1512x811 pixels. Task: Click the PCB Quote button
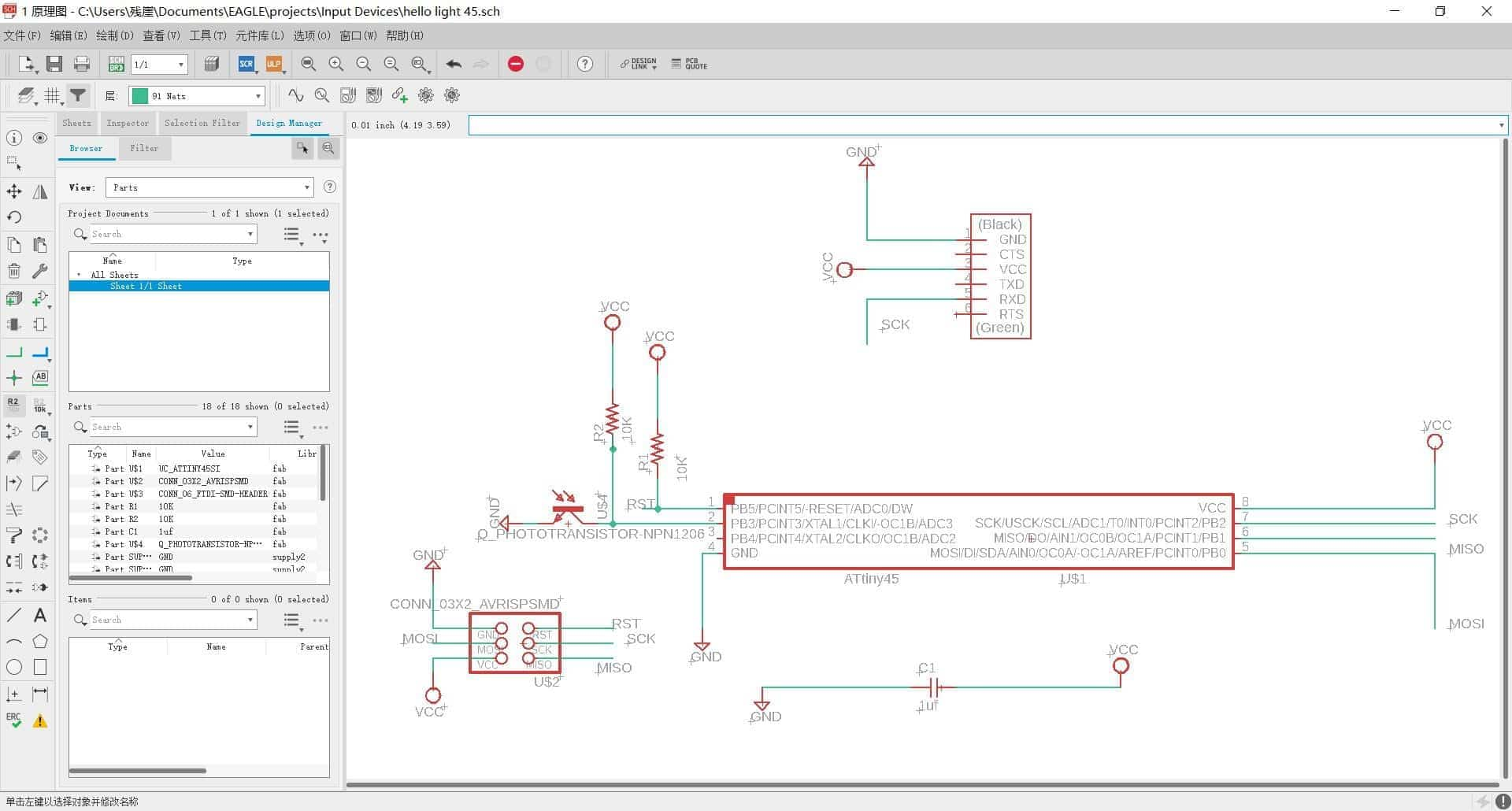click(689, 64)
